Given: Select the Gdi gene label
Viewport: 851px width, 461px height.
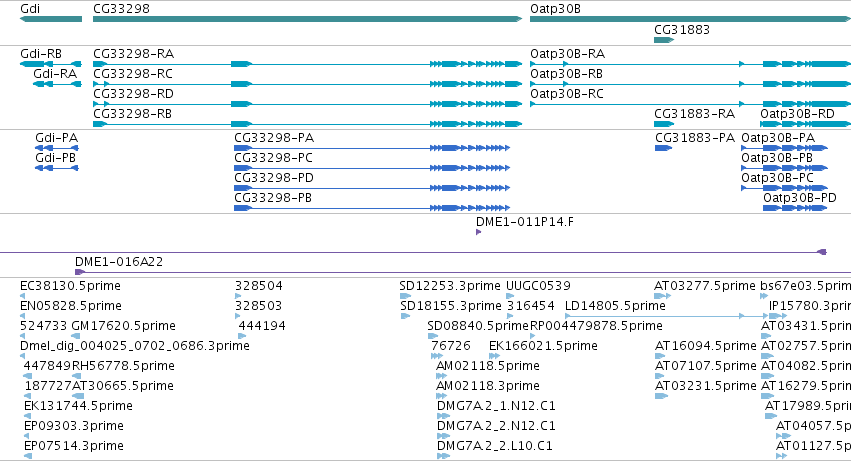Looking at the screenshot, I should [30, 9].
